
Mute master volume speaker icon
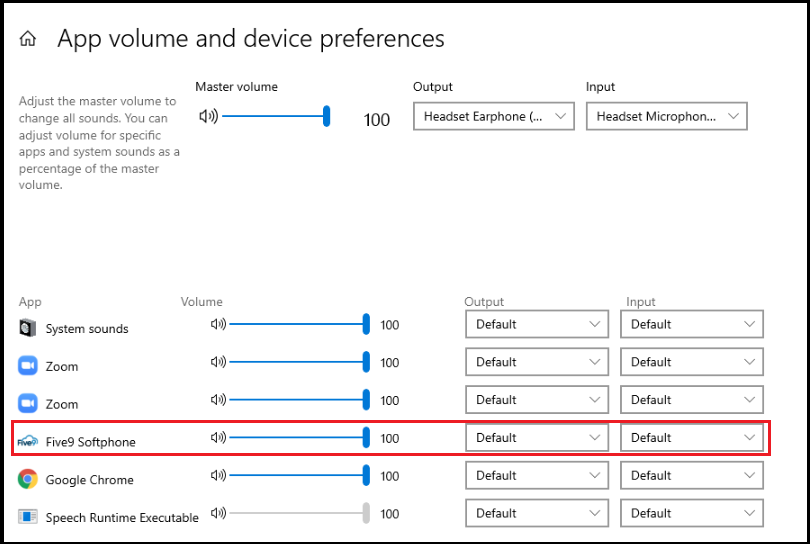pos(209,116)
